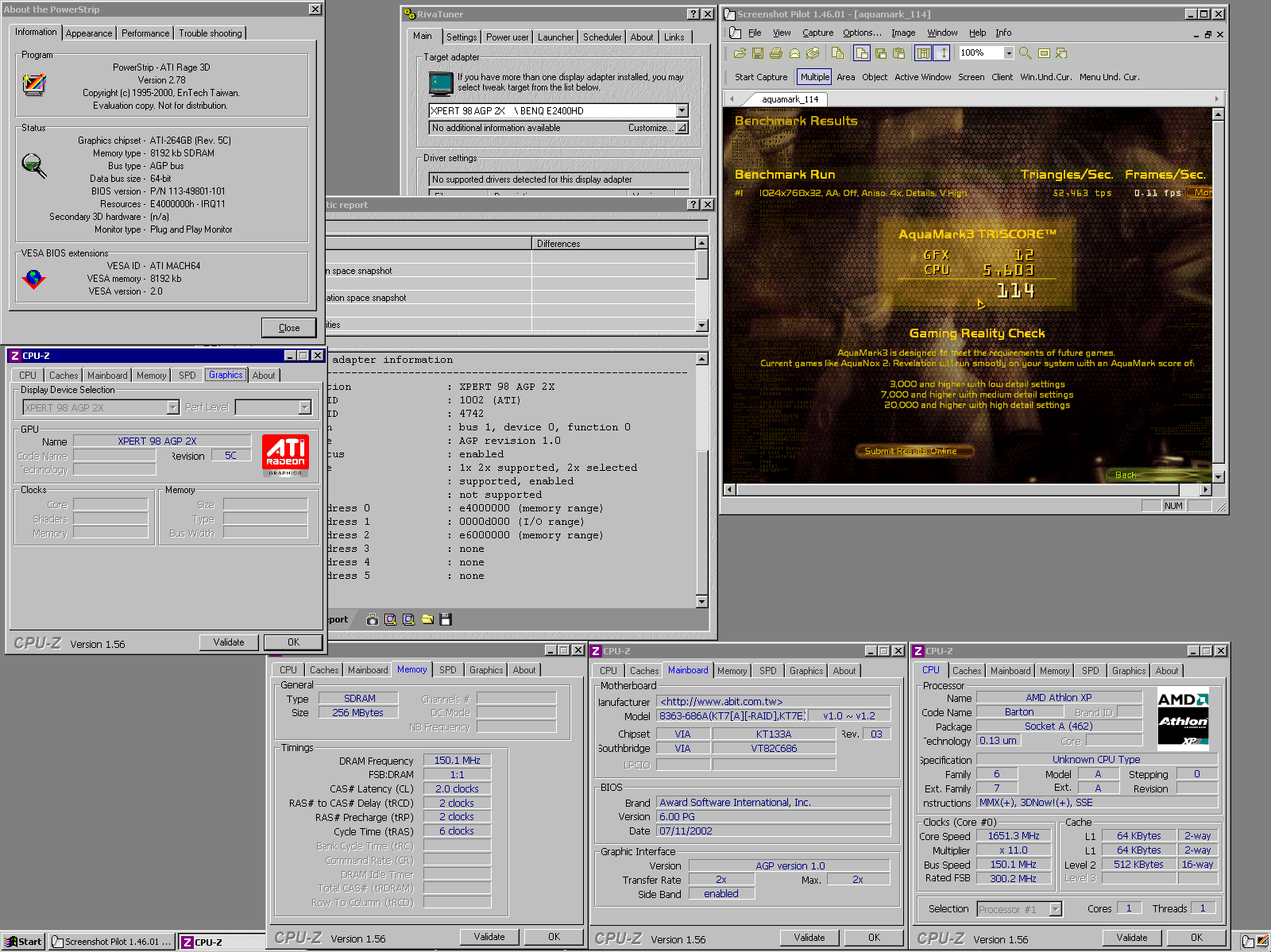The image size is (1271, 952).
Task: Click Validate in the CPU-Z Graphics window
Action: tap(229, 642)
